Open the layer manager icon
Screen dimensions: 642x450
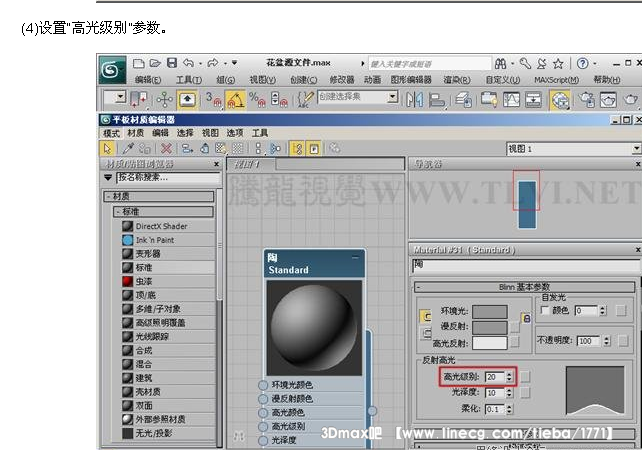coord(463,99)
